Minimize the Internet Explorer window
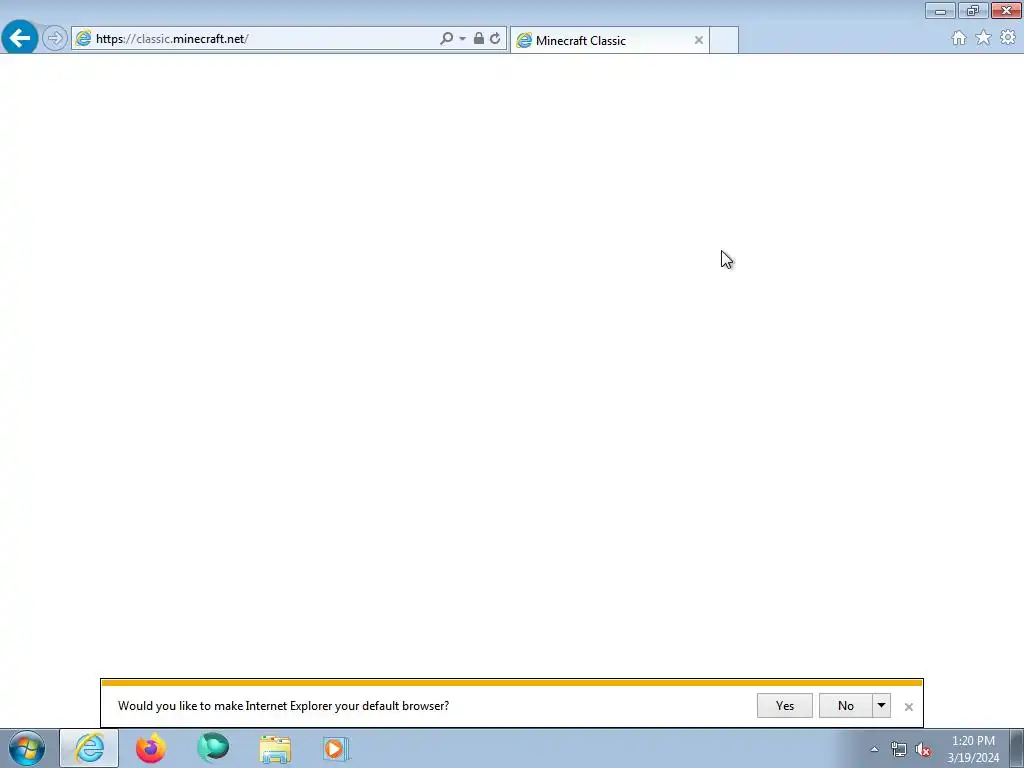This screenshot has height=768, width=1024. [x=940, y=10]
